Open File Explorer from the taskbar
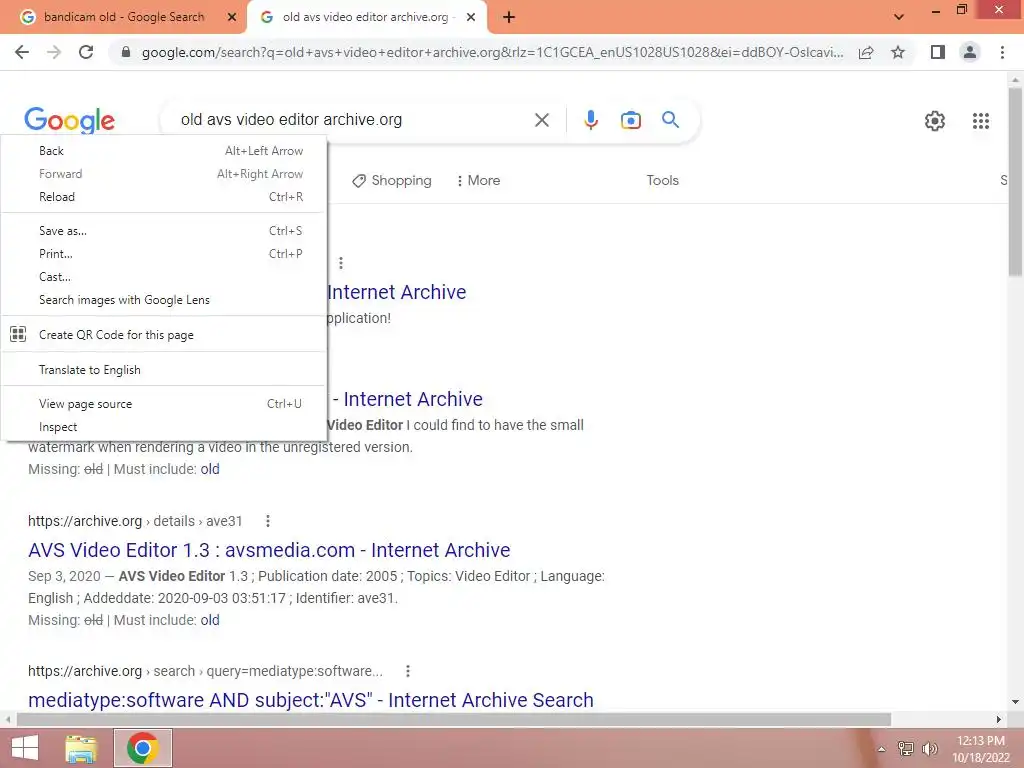 tap(81, 748)
